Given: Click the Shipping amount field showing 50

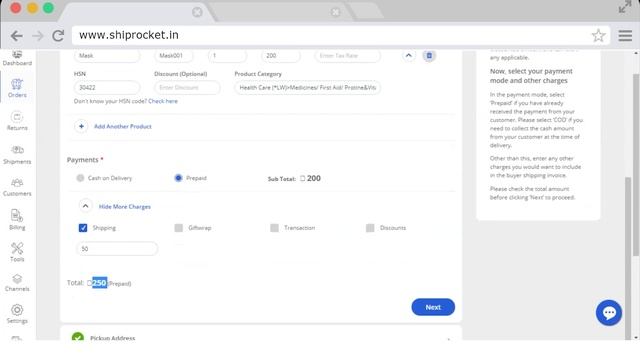Looking at the screenshot, I should pos(117,249).
